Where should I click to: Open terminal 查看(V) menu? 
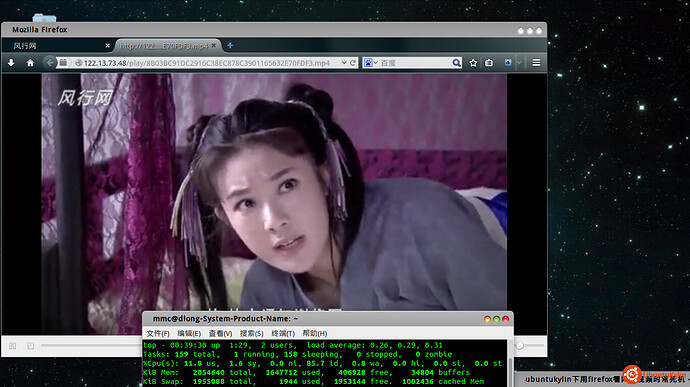(220, 333)
